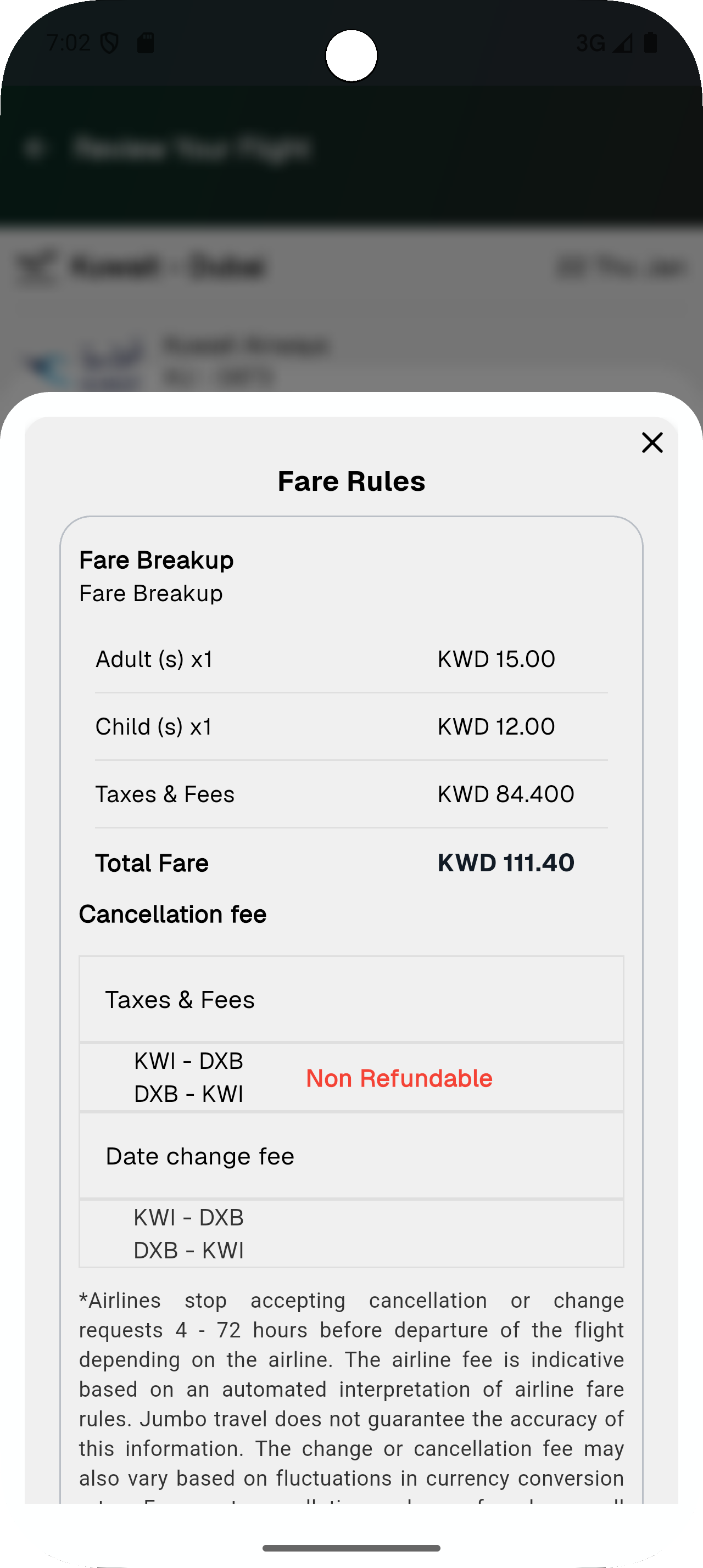Tap the blurred flight icon beside Kuwait - Dubai

[x=36, y=267]
